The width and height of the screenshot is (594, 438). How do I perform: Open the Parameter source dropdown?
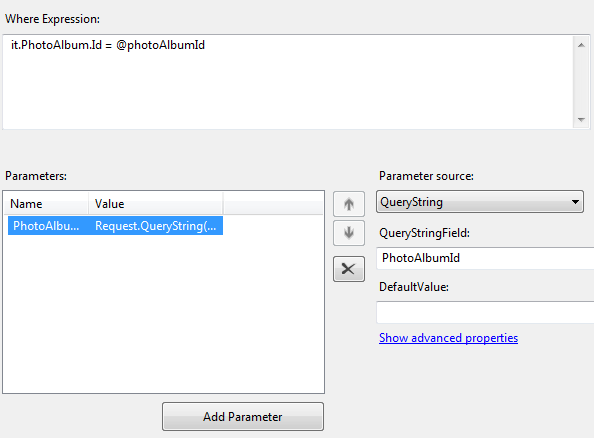(x=480, y=202)
